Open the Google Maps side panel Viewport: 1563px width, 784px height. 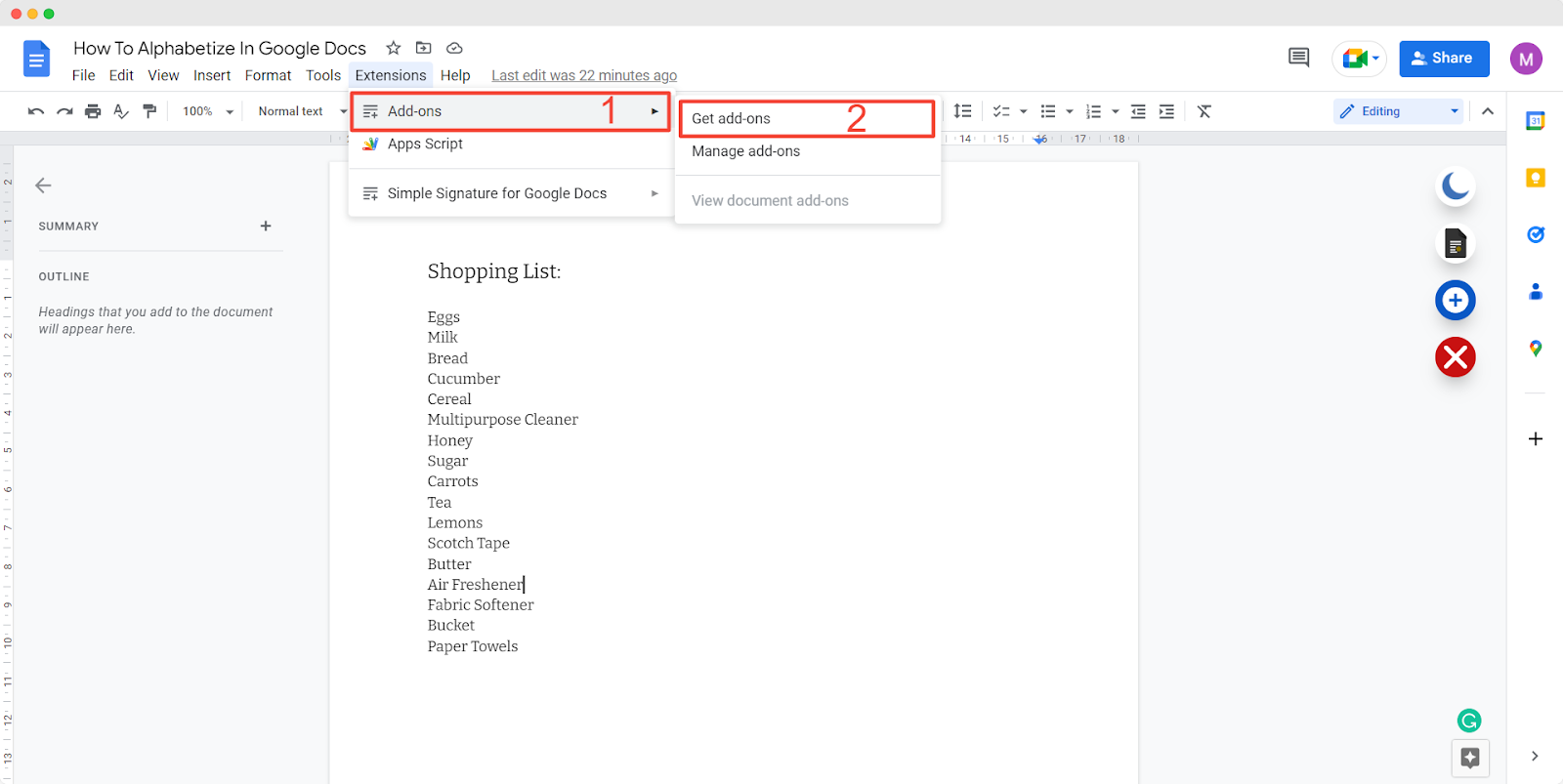click(x=1536, y=349)
